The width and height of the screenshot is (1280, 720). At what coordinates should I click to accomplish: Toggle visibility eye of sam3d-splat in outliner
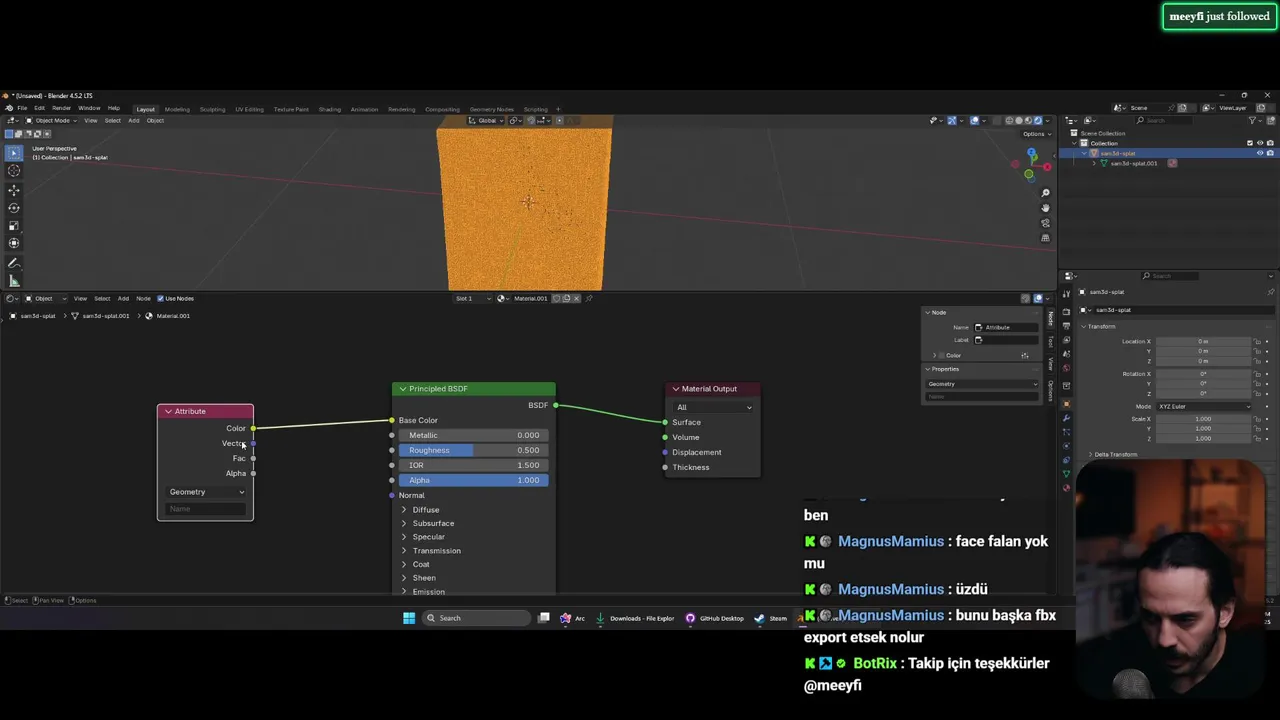click(x=1260, y=153)
